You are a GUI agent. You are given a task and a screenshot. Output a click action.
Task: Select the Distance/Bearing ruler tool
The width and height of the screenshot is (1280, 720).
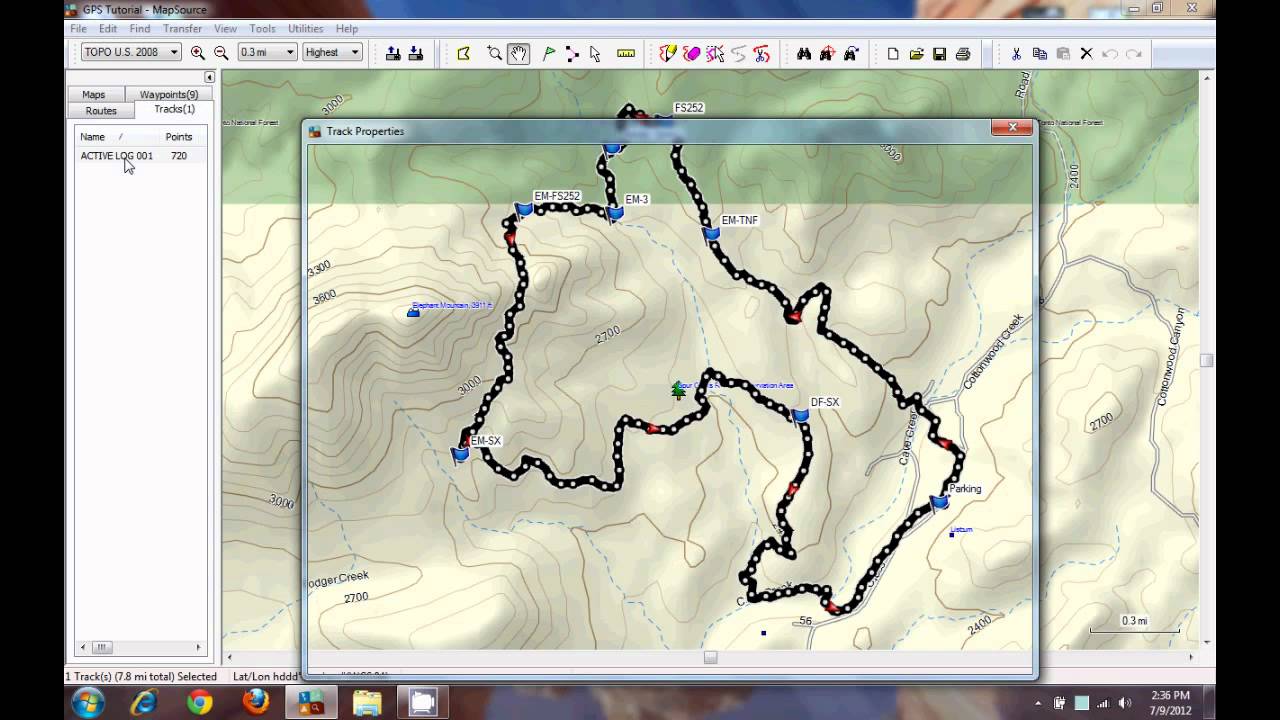626,53
